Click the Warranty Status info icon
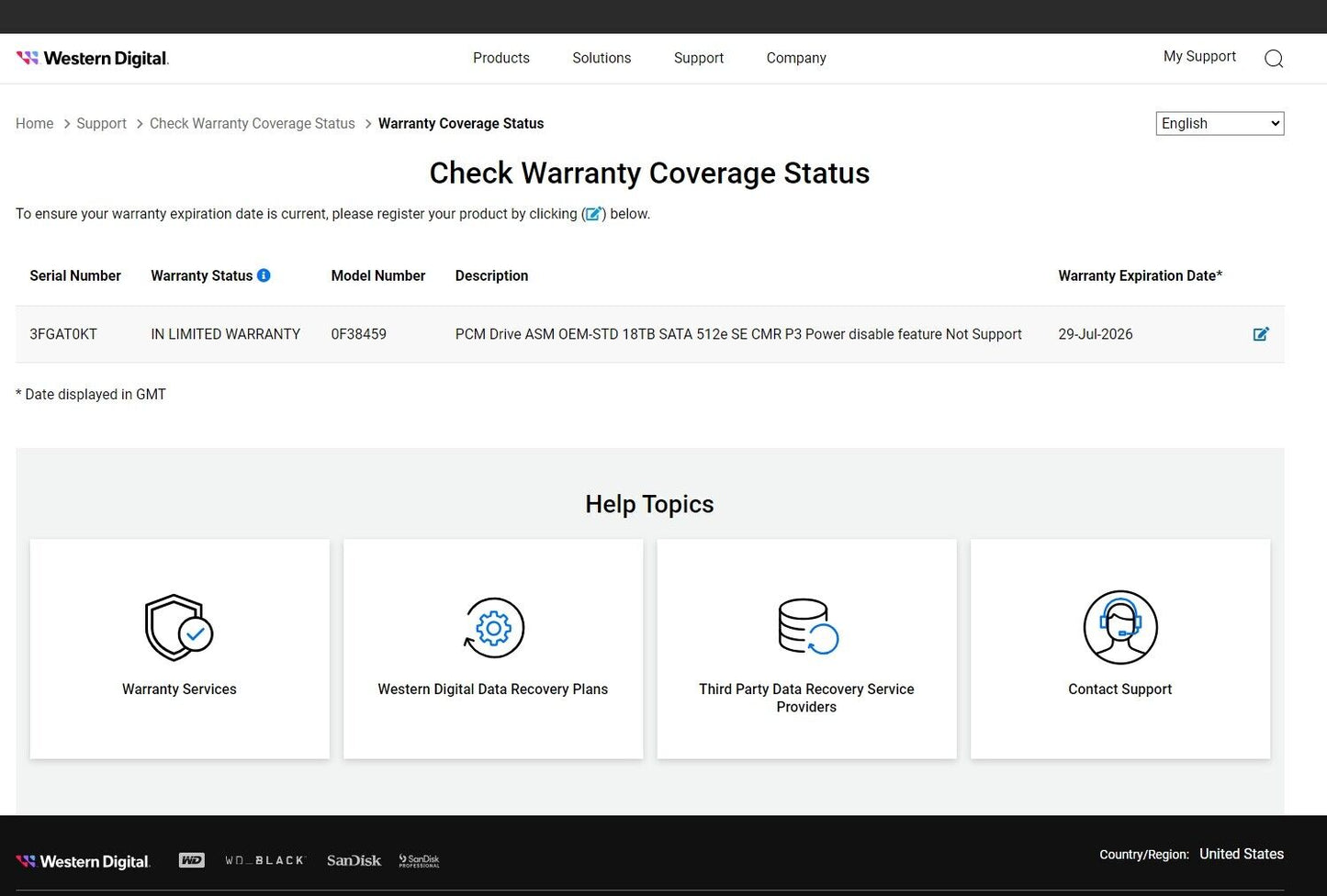The height and width of the screenshot is (896, 1327). click(264, 275)
